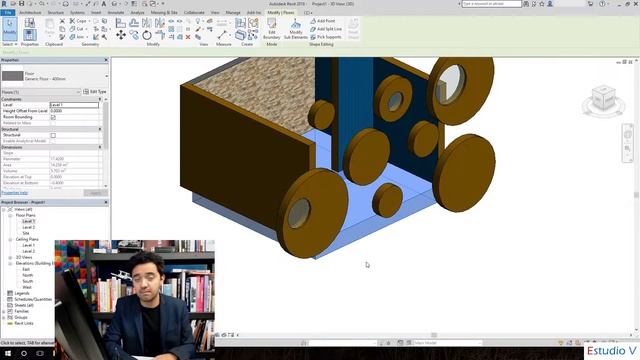Click the Edit Boundary tool

coord(272,29)
